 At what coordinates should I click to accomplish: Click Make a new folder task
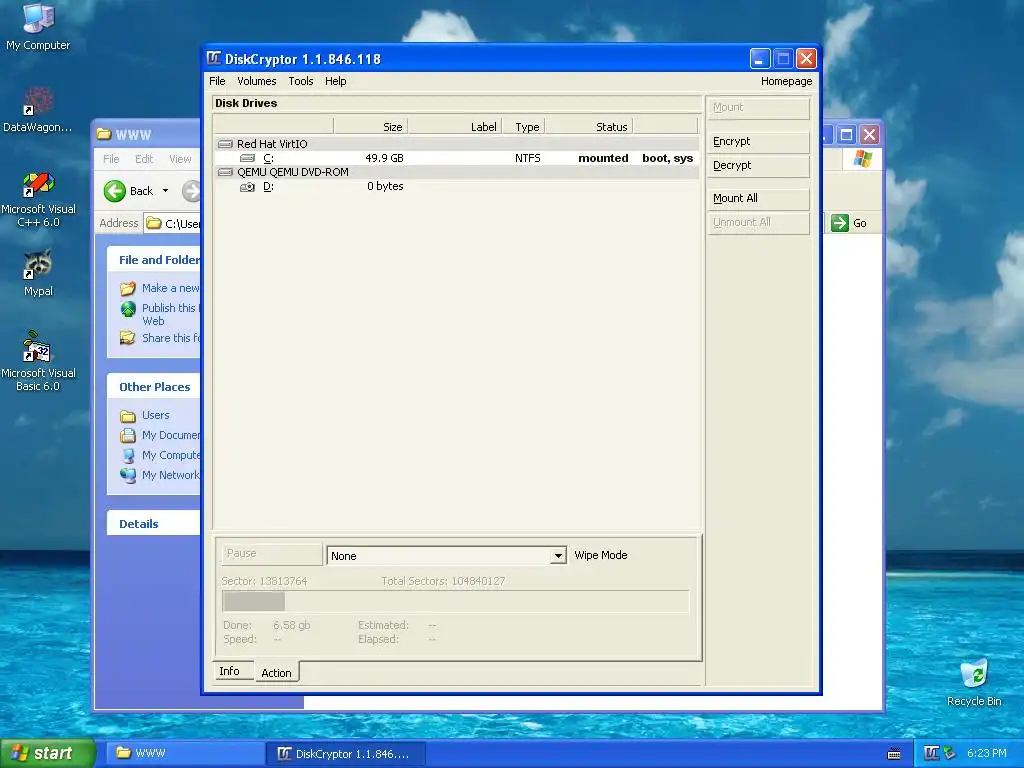(x=161, y=288)
